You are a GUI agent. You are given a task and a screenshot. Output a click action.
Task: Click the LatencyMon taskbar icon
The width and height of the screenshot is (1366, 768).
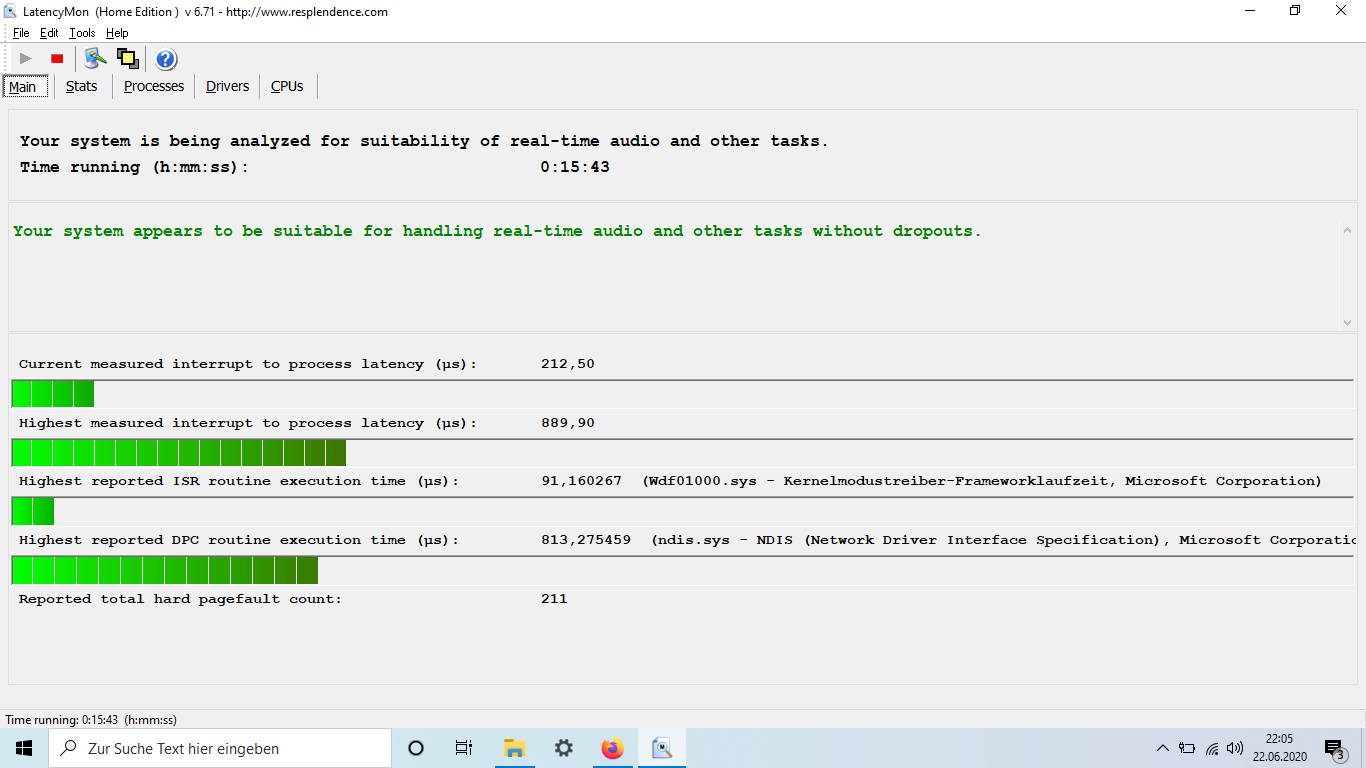pos(661,748)
